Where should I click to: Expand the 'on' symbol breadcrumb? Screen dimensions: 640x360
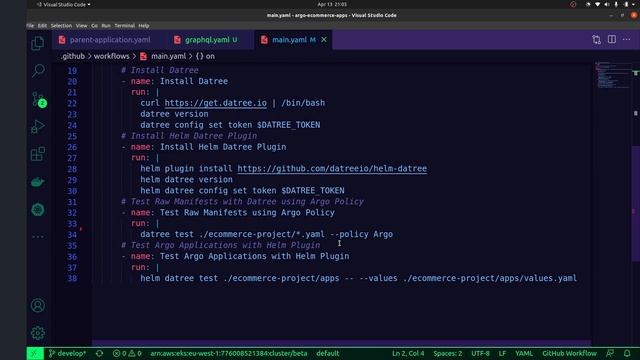(205, 56)
